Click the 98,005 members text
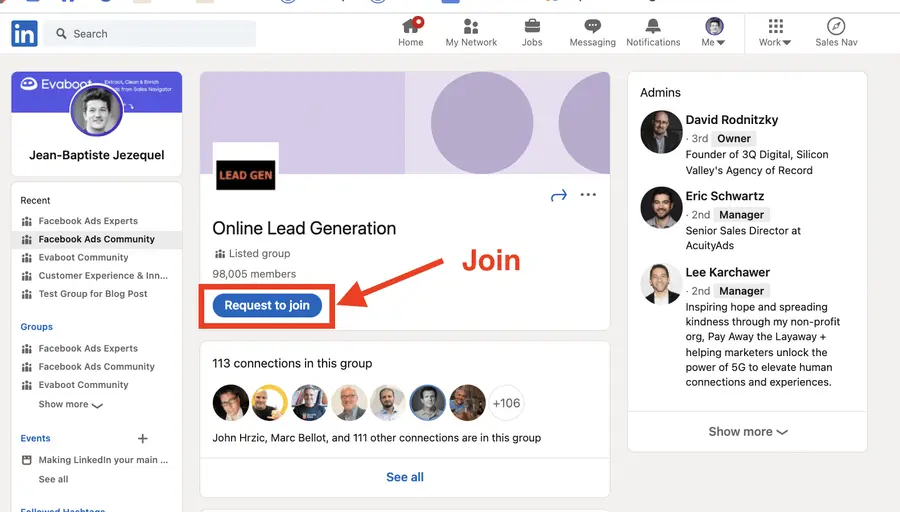Image resolution: width=900 pixels, height=512 pixels. click(254, 274)
